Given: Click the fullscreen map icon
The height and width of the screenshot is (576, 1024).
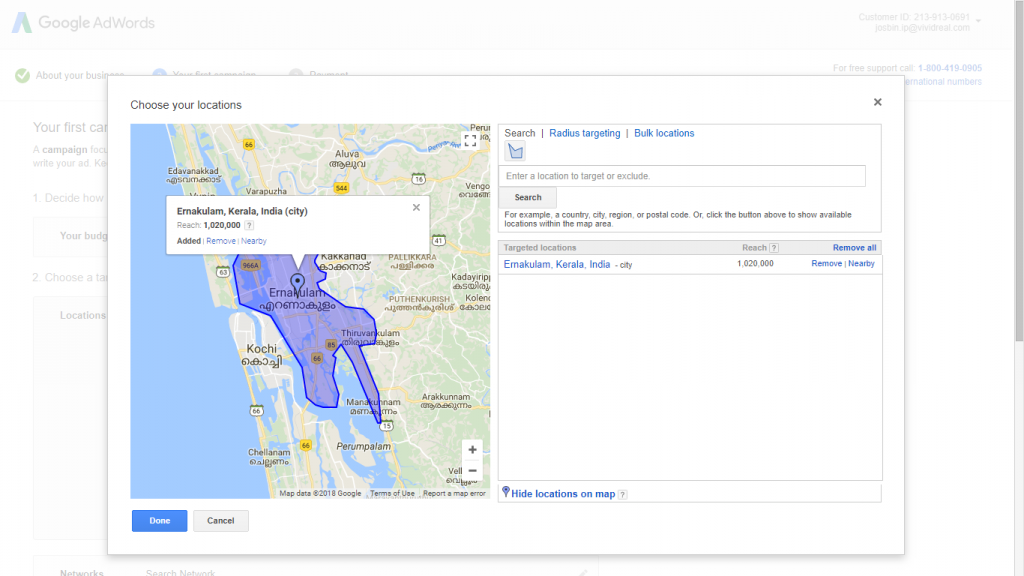Looking at the screenshot, I should click(470, 141).
